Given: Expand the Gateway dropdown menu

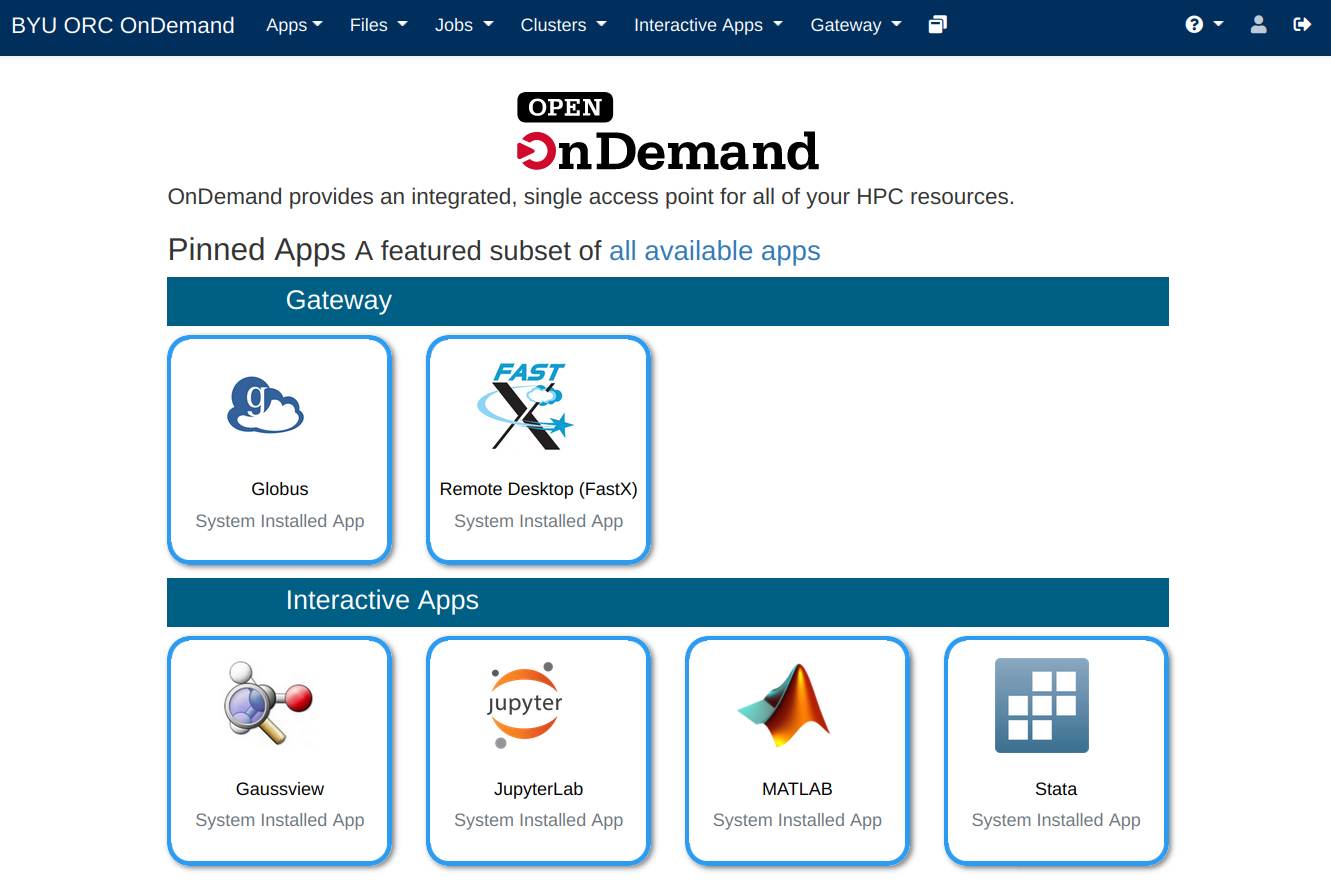Looking at the screenshot, I should tap(856, 25).
